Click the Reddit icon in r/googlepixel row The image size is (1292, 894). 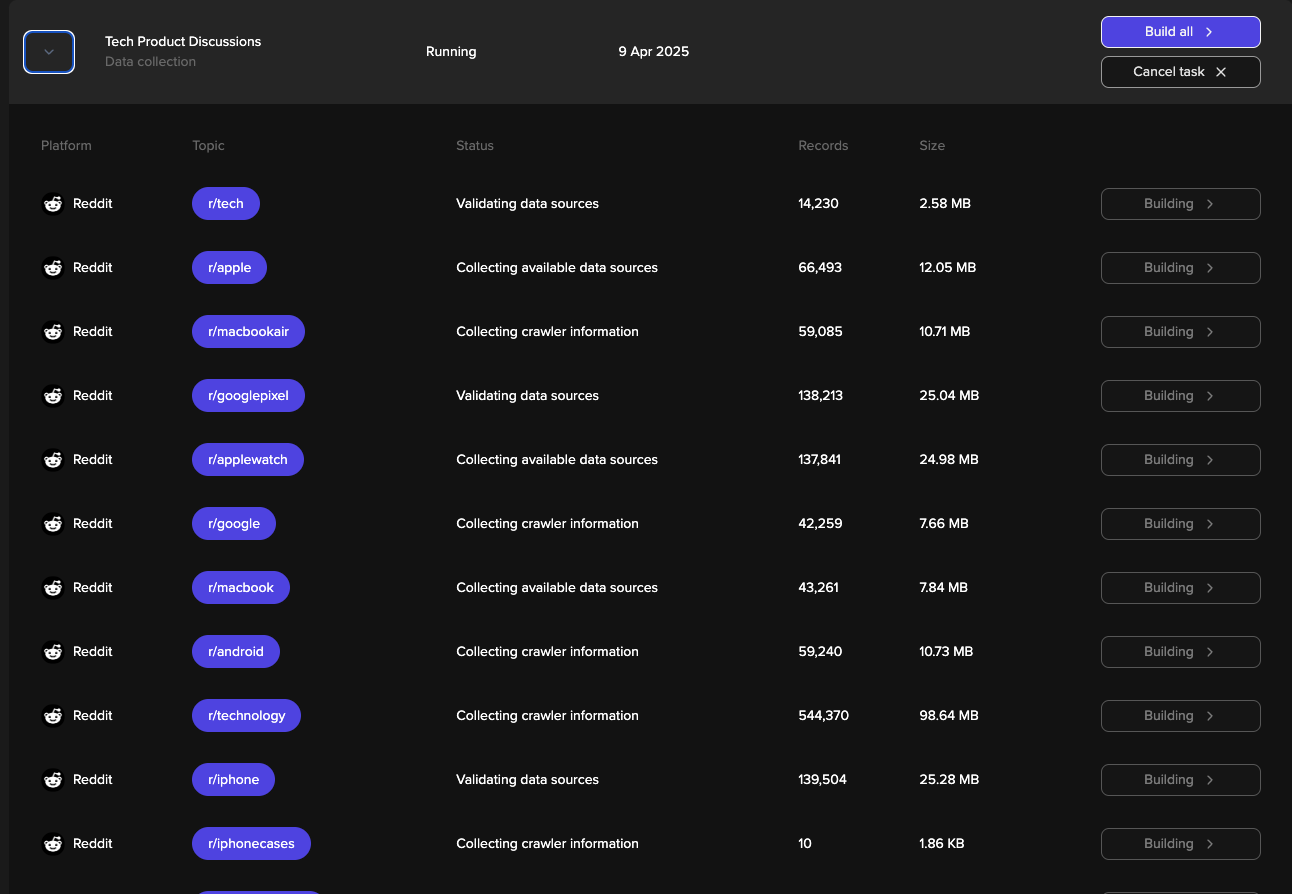[x=53, y=396]
